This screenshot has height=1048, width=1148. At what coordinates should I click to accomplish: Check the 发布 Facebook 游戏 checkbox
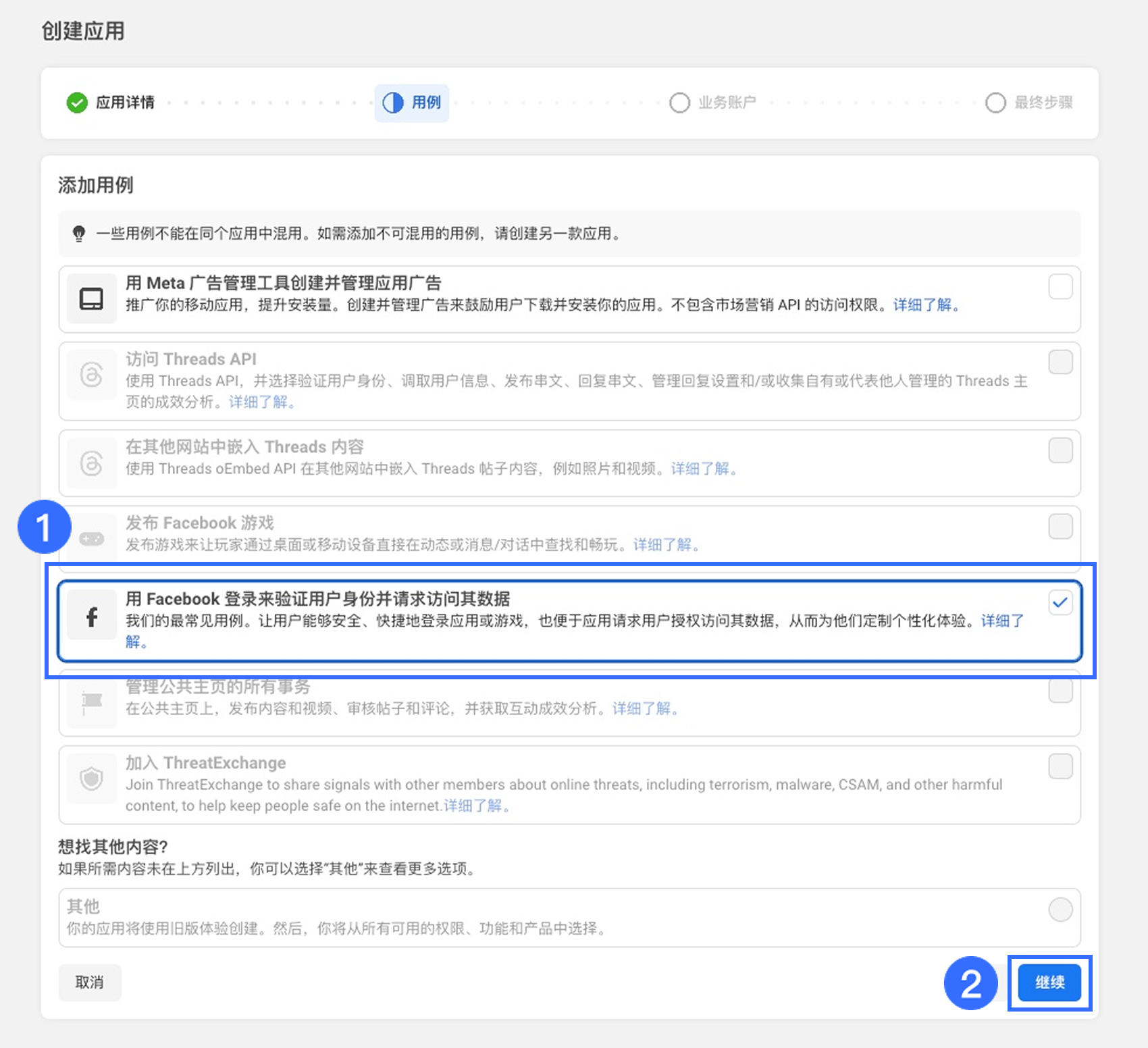coord(1060,526)
